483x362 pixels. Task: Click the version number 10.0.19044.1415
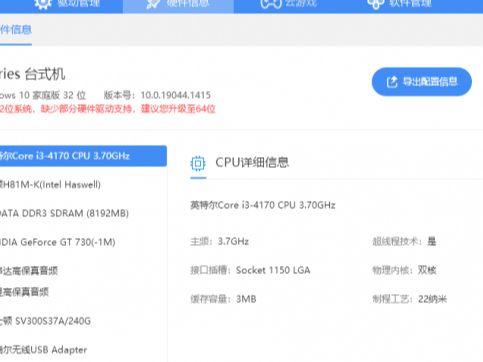point(175,95)
